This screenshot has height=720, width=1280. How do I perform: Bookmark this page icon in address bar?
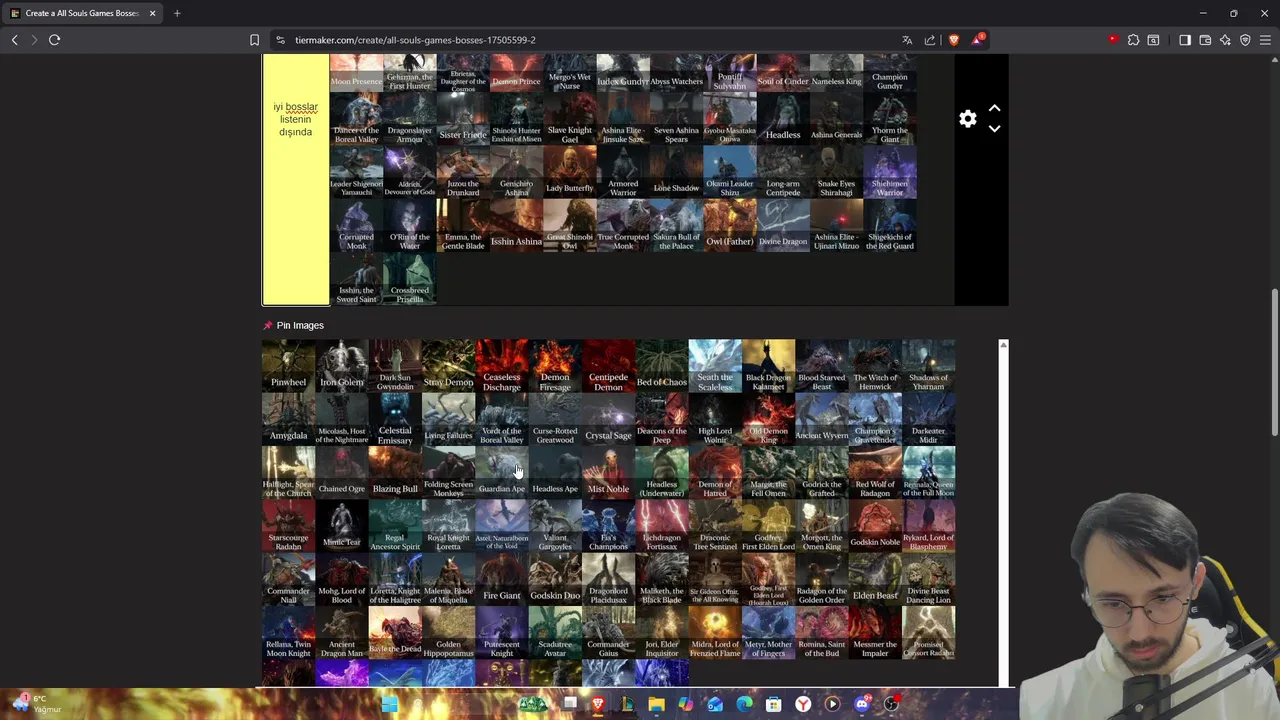(x=254, y=40)
